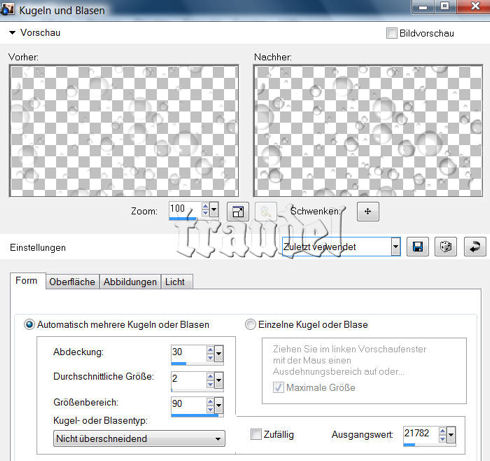Click the randomize parameters dice icon
490x461 pixels.
(x=446, y=247)
